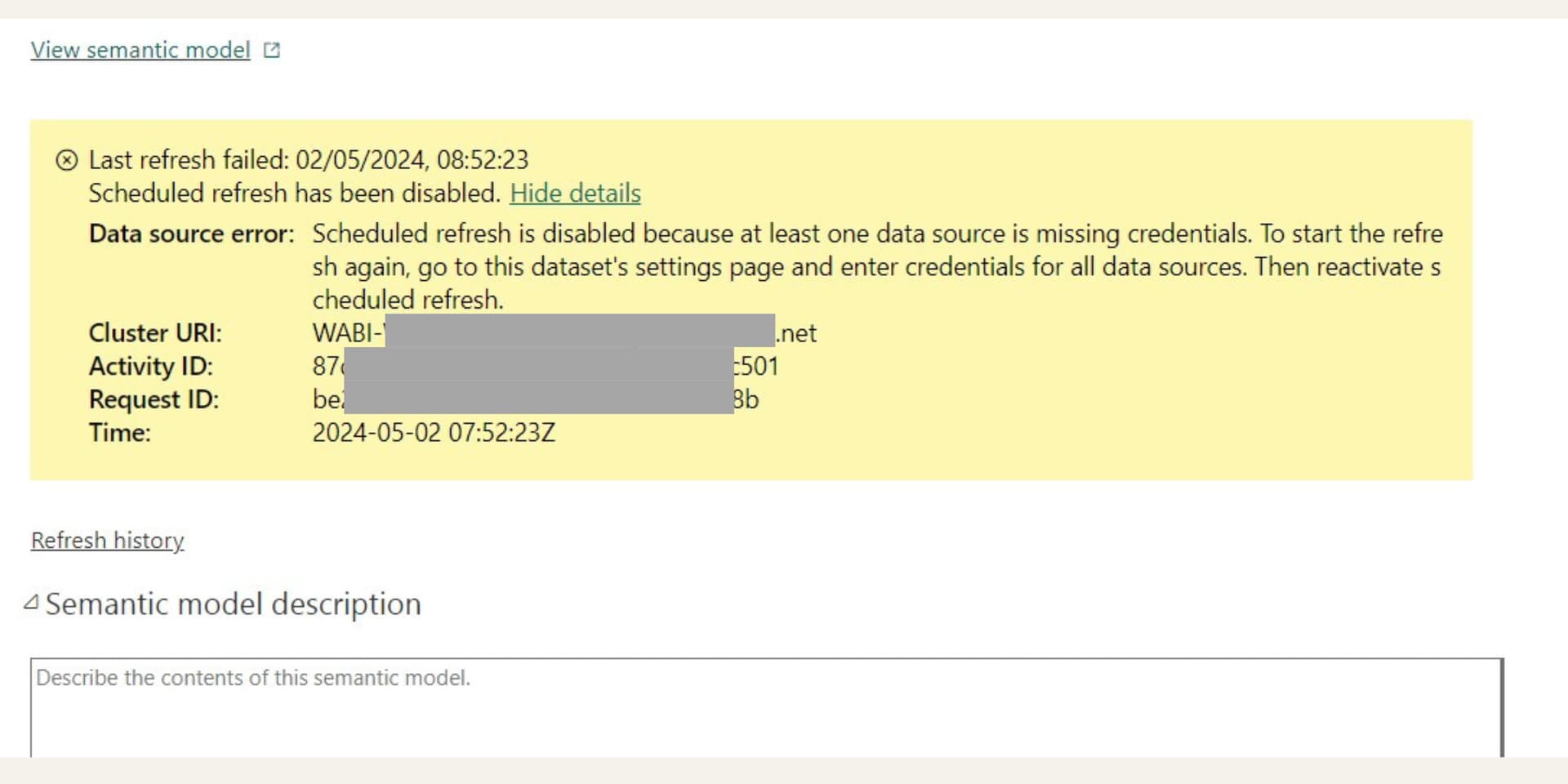Click the circled X error icon
This screenshot has height=784, width=1568.
[67, 160]
